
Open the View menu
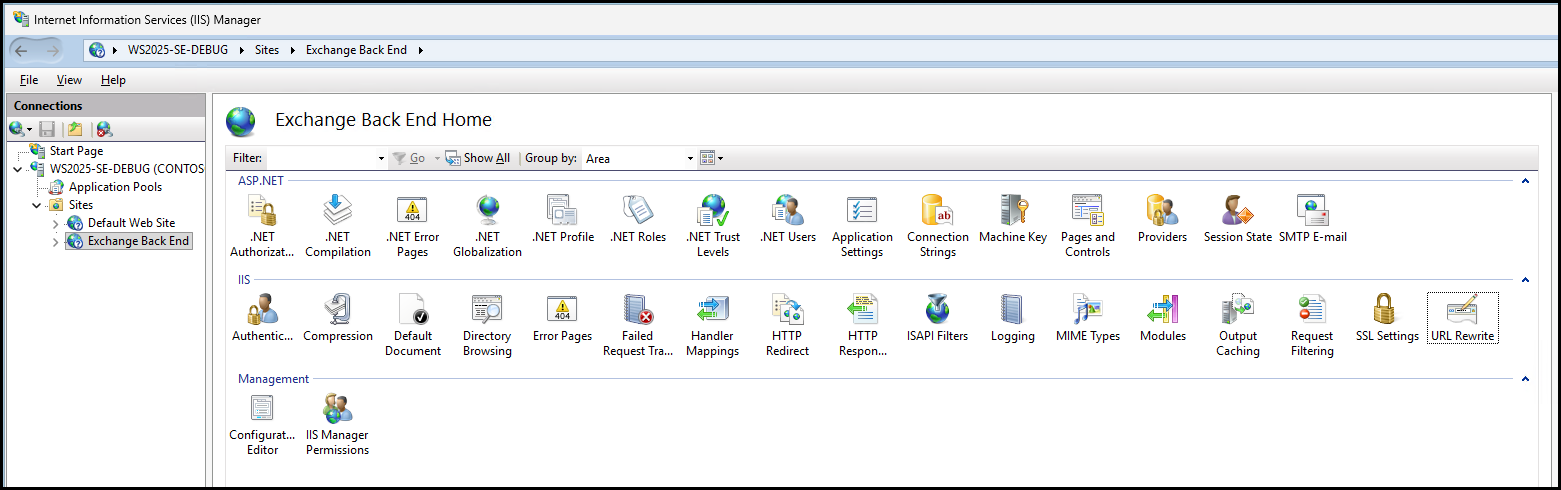point(69,80)
